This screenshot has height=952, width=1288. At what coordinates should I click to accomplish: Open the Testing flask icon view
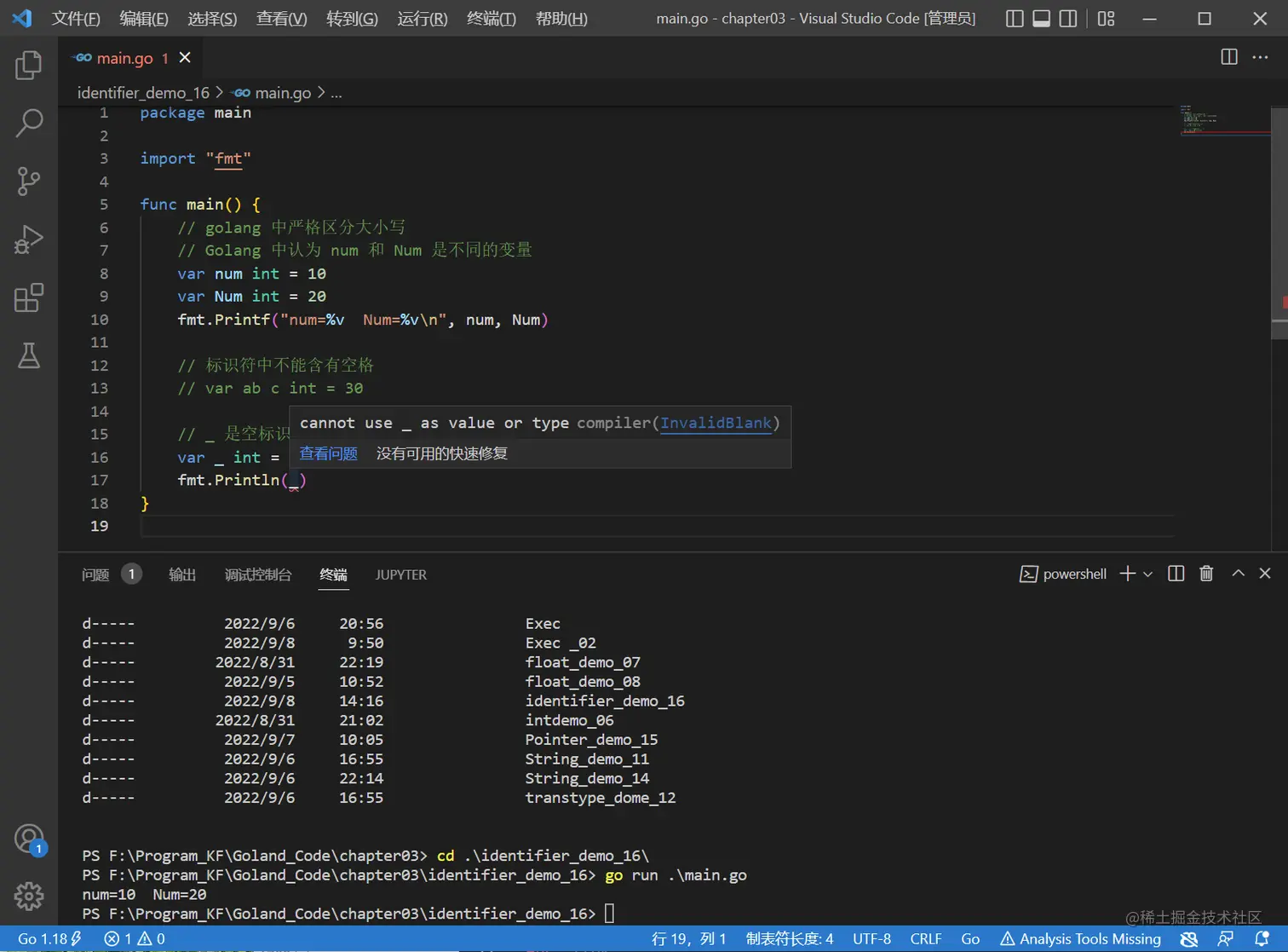tap(28, 356)
